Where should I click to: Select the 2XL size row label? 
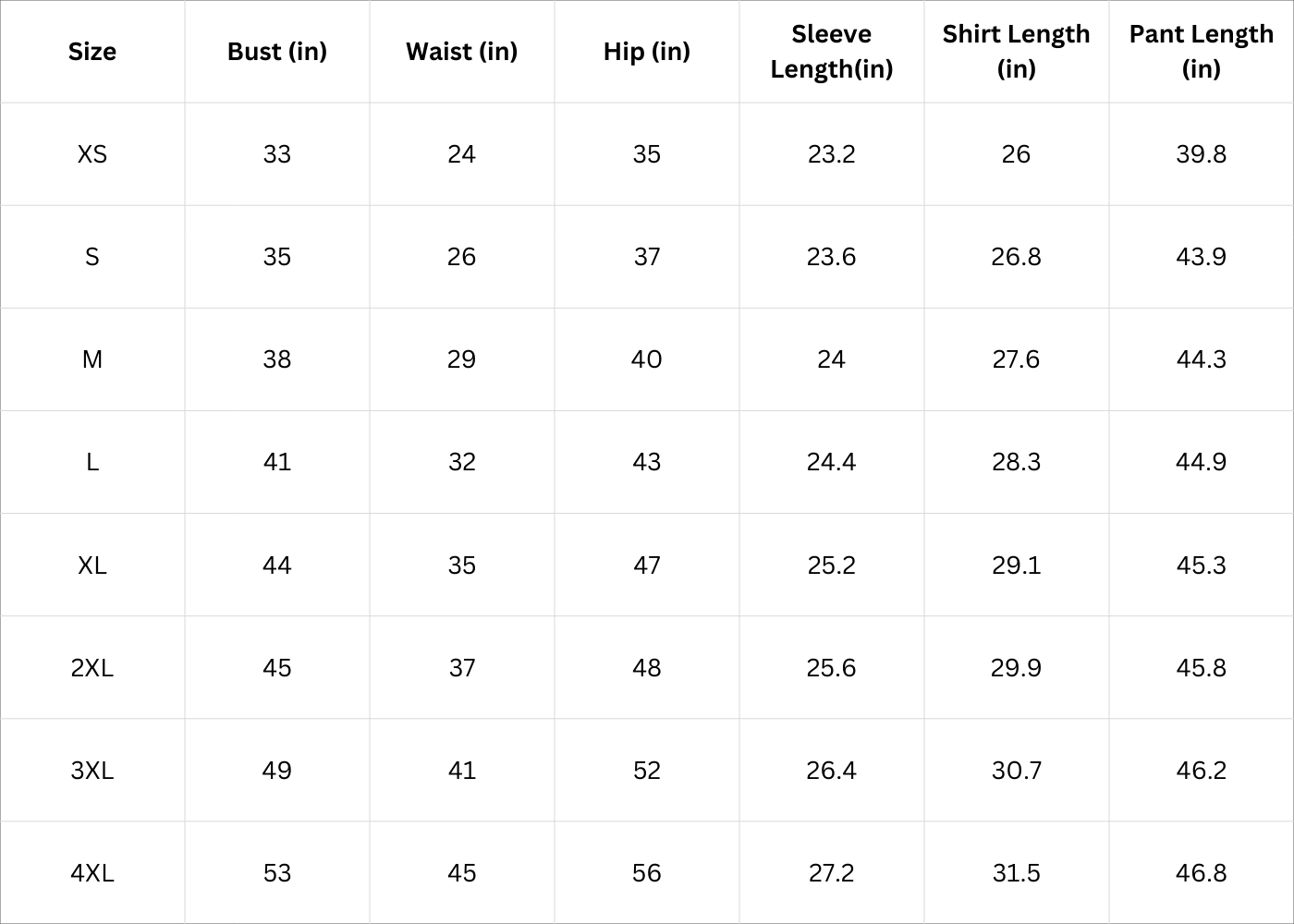[x=92, y=668]
